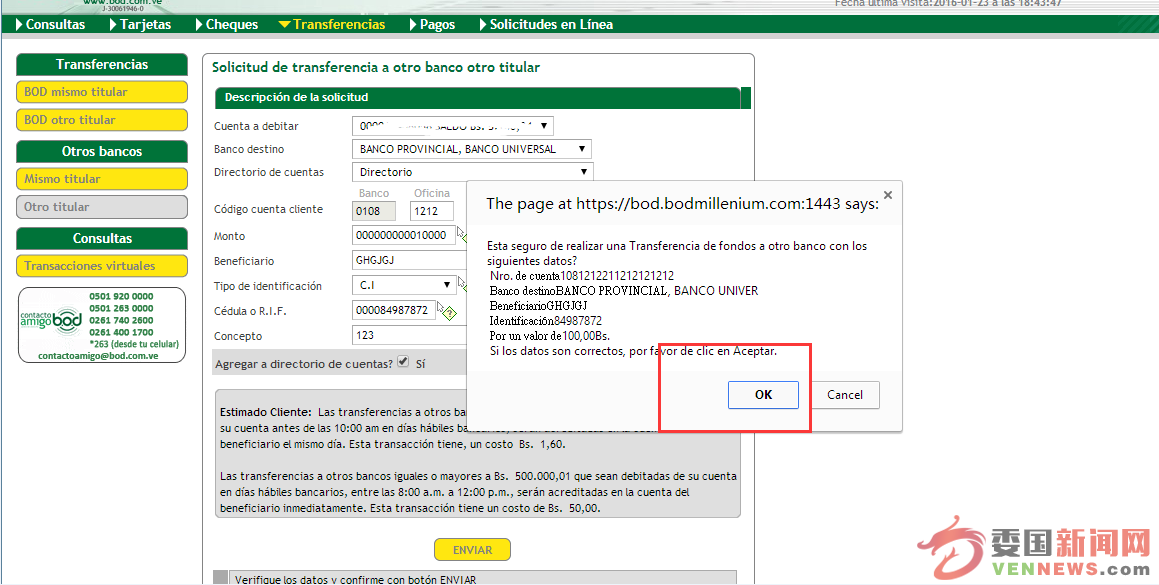Click the 'Nro. de cuenta1081212211212121212' line

[x=582, y=276]
